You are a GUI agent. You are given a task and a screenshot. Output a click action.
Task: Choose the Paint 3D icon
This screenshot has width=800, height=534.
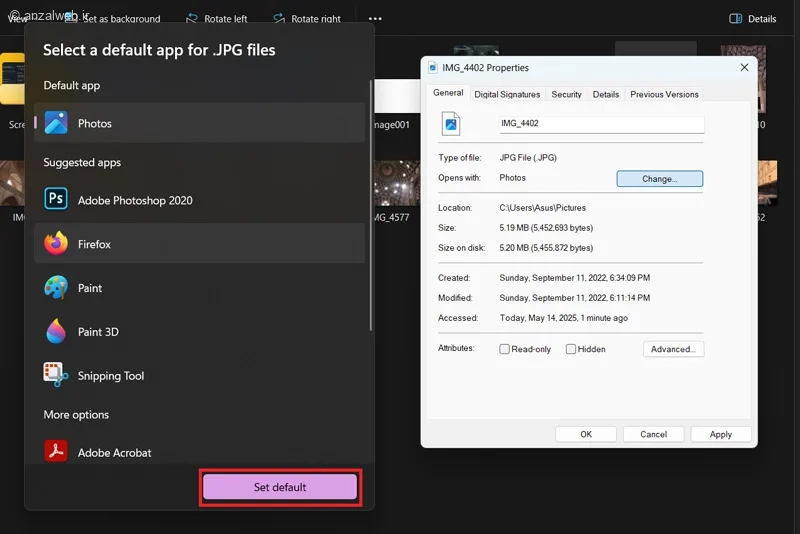[x=56, y=332]
